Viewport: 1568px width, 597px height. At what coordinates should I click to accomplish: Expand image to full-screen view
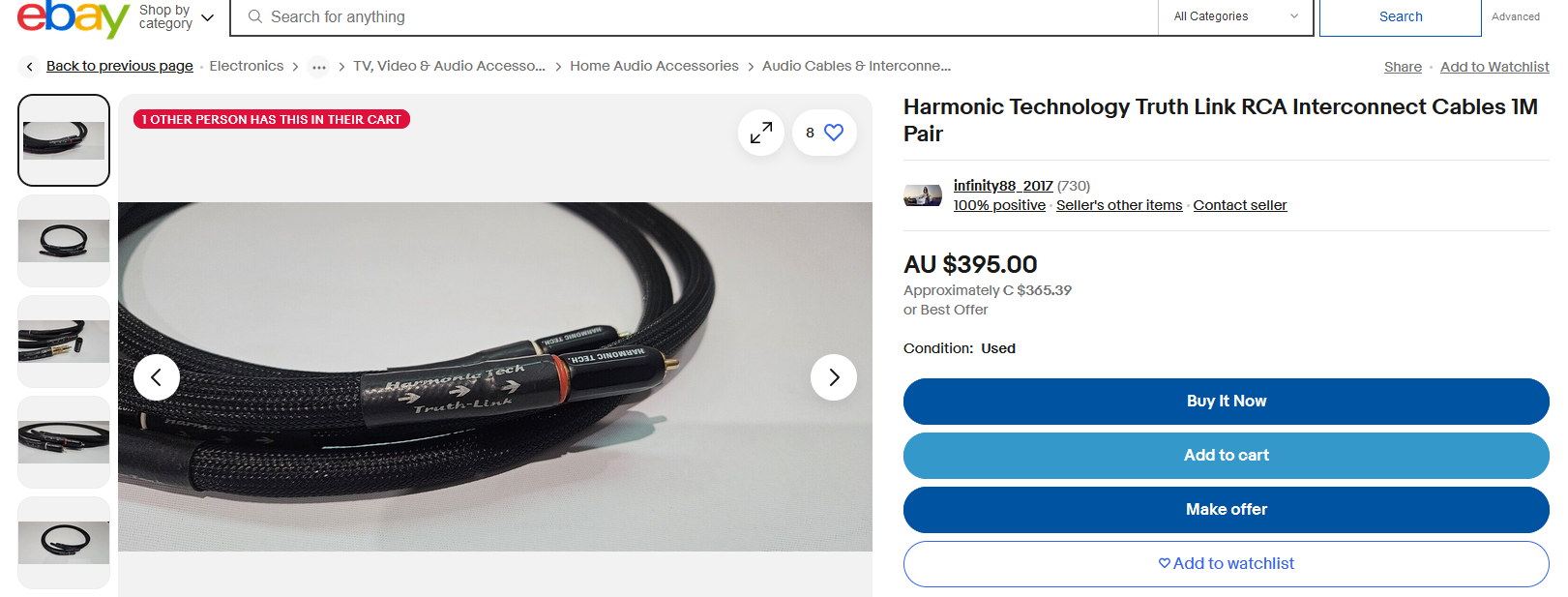(761, 133)
